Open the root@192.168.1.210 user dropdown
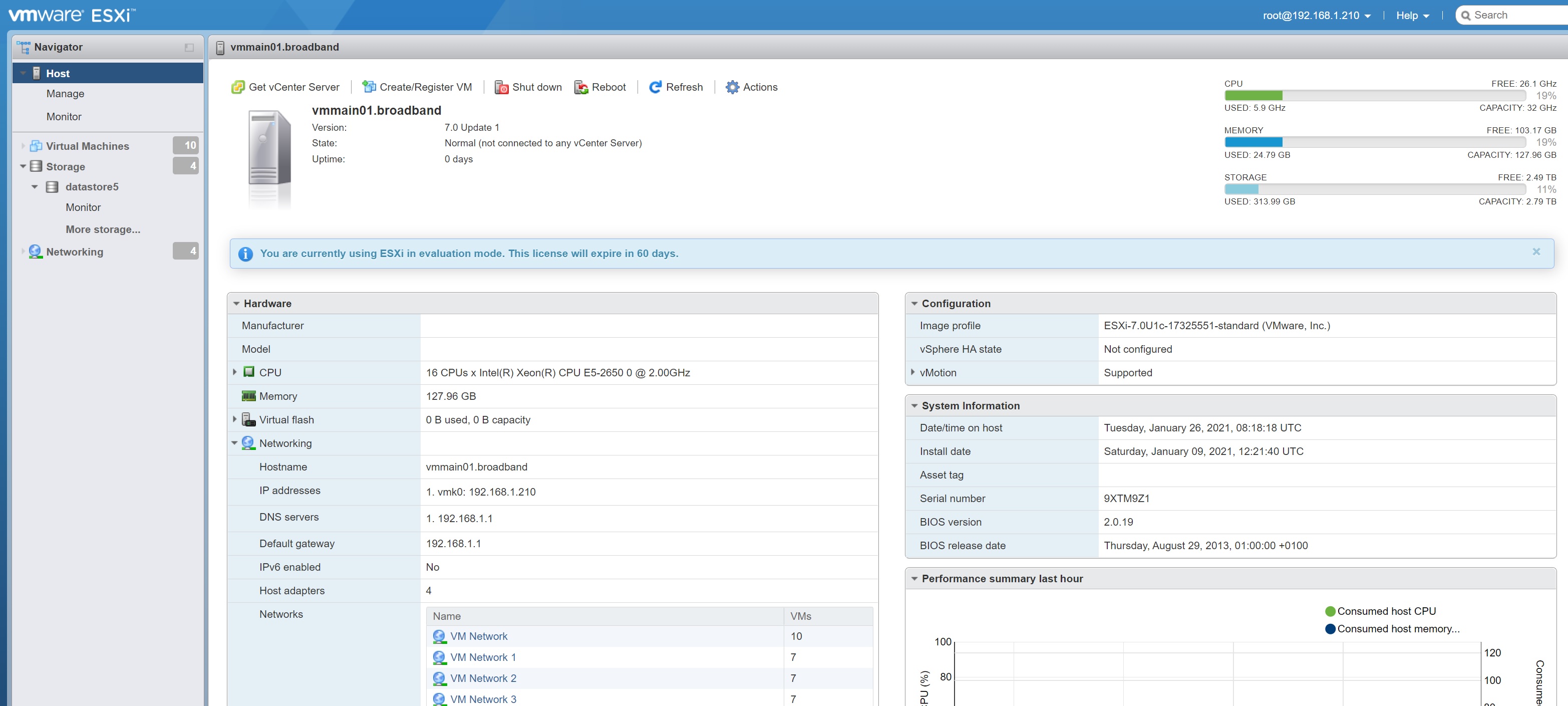Screen dimensions: 1568x706 click(x=1317, y=16)
